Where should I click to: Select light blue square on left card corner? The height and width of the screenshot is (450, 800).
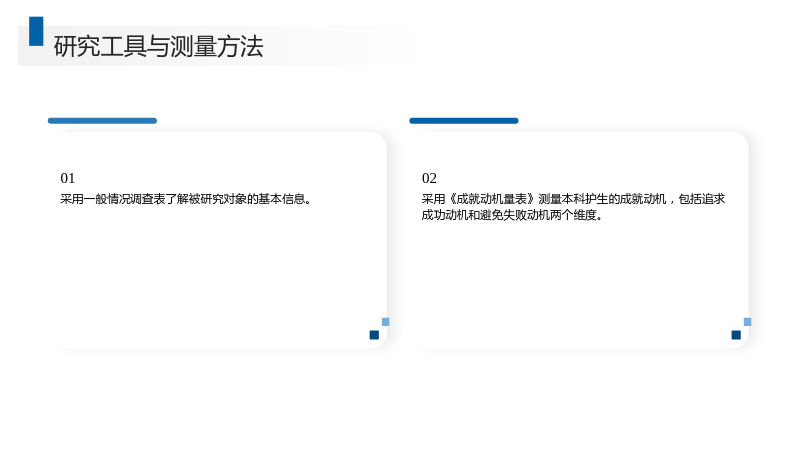coord(386,322)
